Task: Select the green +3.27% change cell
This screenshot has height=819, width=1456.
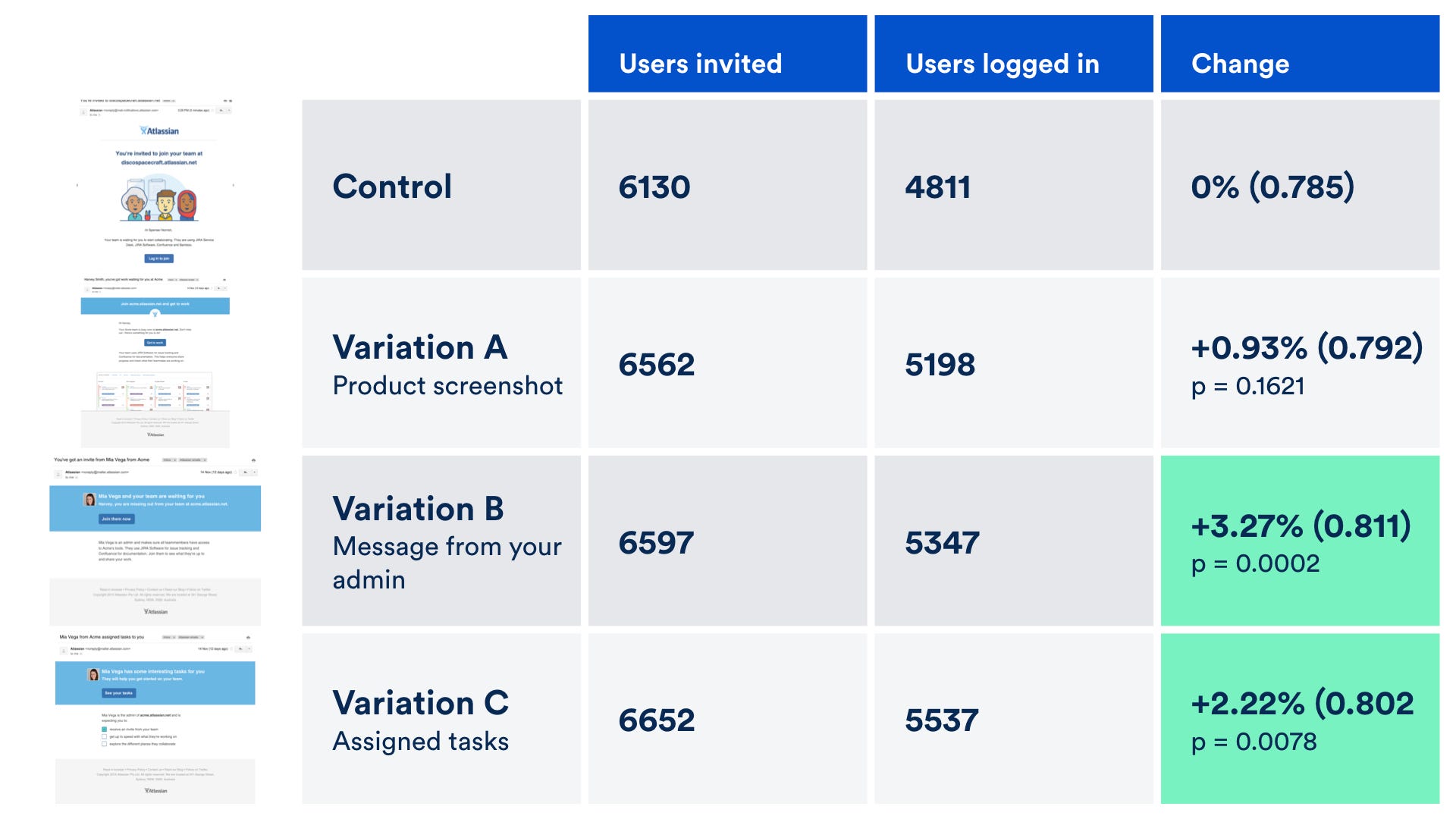Action: (x=1300, y=541)
